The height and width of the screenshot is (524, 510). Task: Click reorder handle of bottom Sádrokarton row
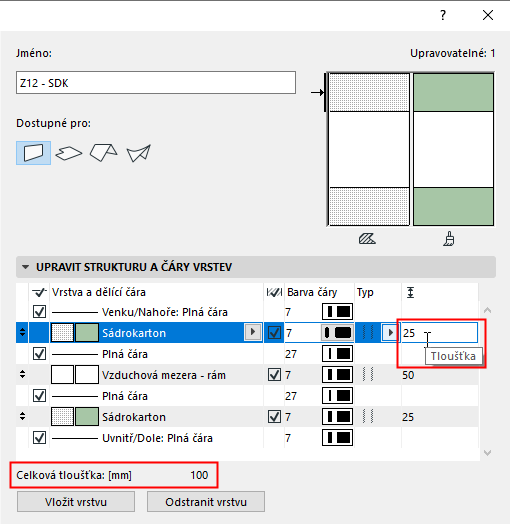click(x=22, y=416)
